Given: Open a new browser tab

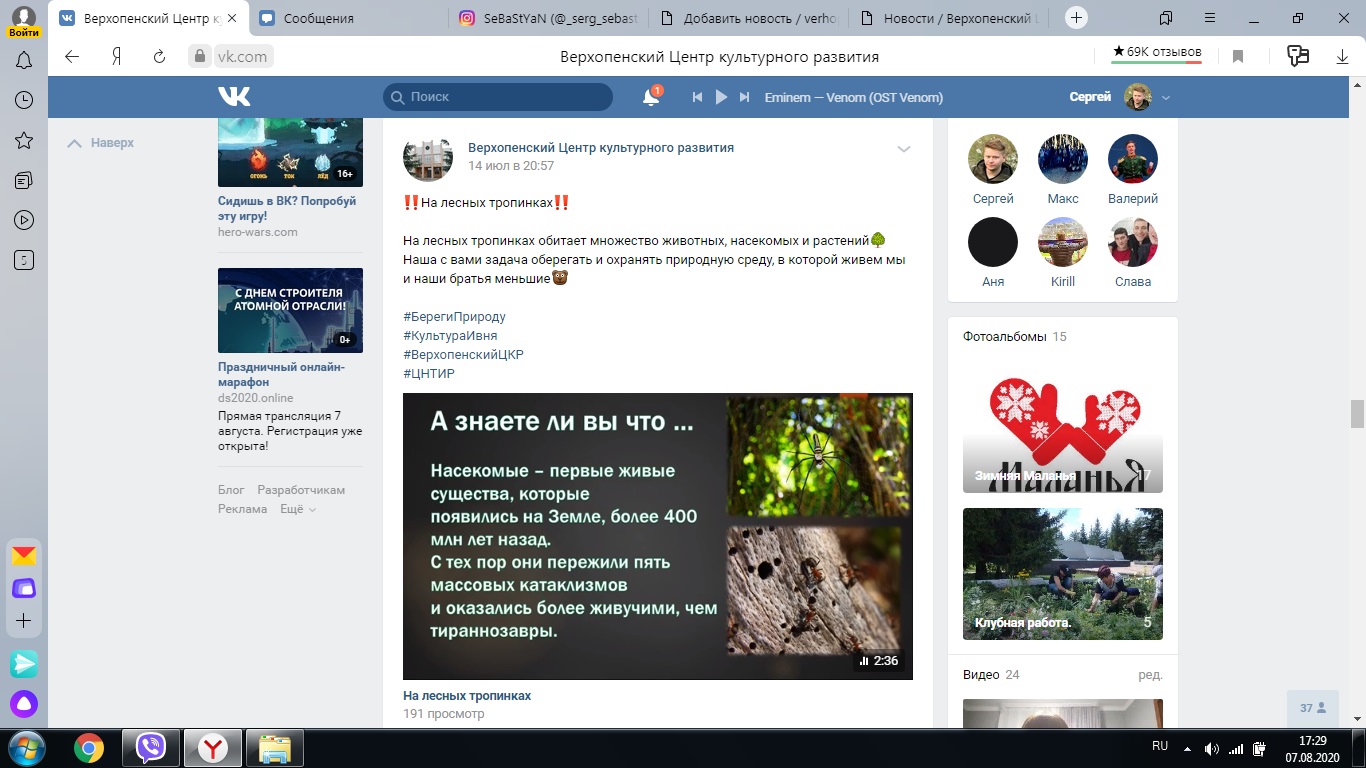Looking at the screenshot, I should [1076, 17].
